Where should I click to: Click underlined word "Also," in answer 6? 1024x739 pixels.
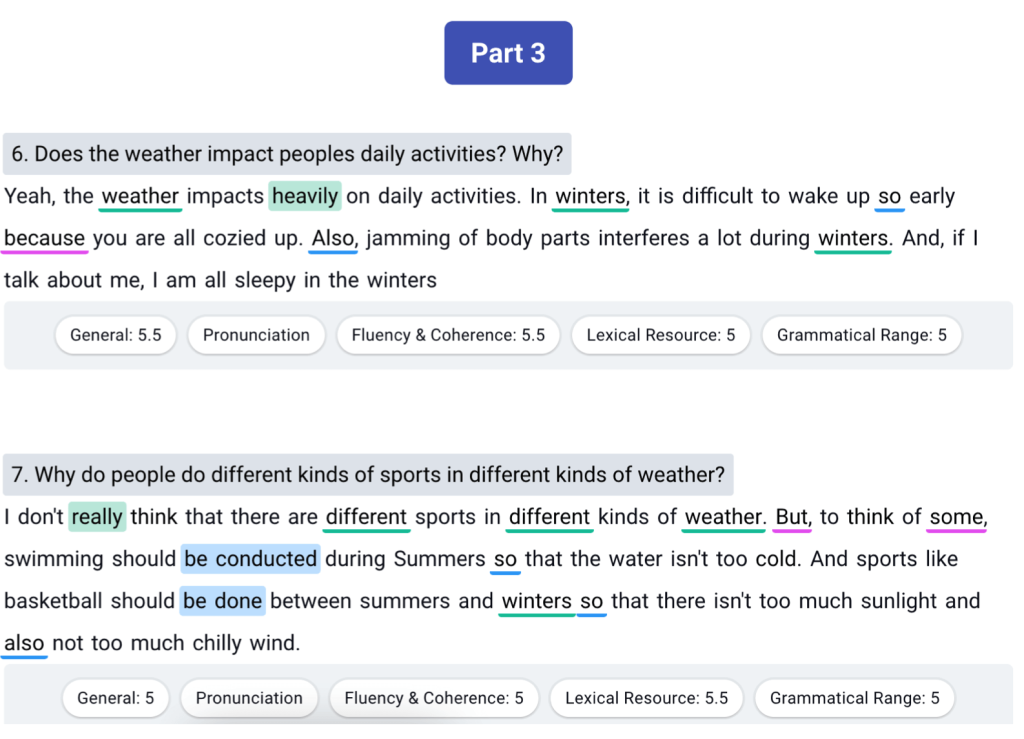(334, 238)
